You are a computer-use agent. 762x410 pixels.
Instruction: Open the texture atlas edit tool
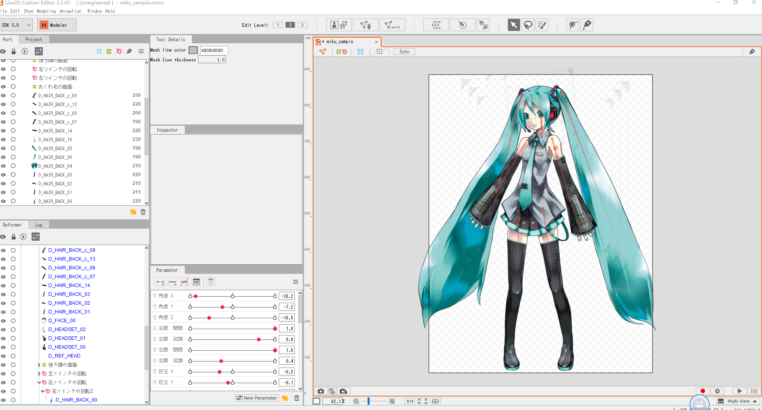pos(339,25)
